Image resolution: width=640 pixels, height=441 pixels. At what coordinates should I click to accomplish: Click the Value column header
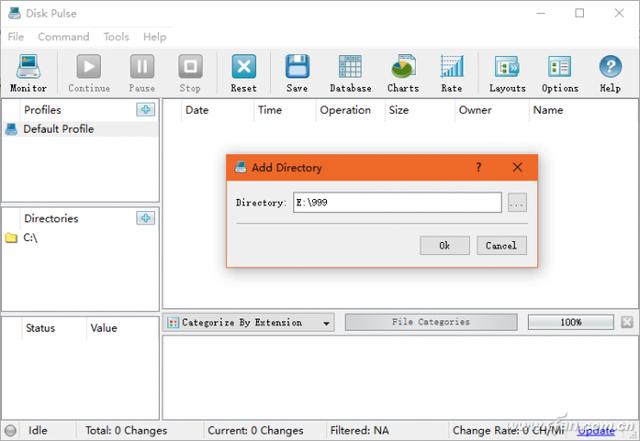(104, 328)
